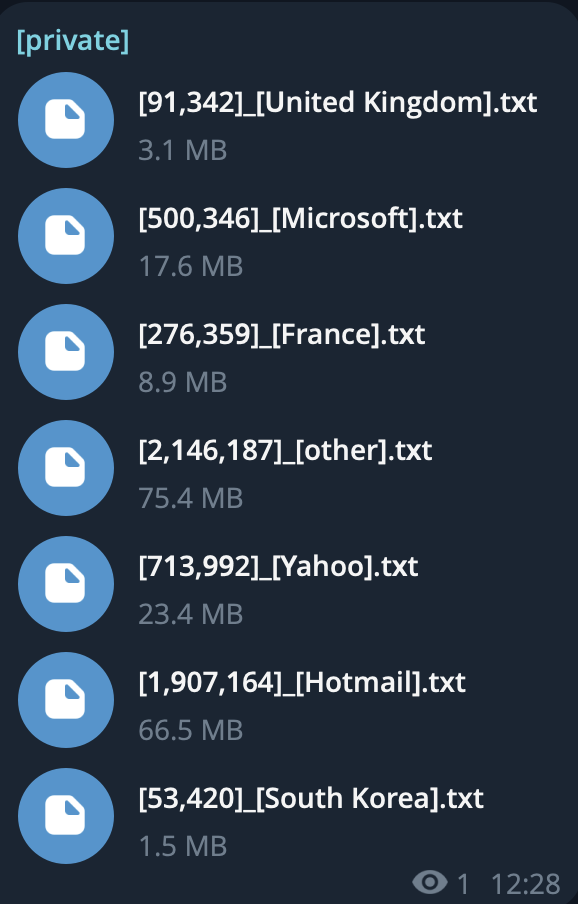Open the [private] sender name link

(73, 40)
